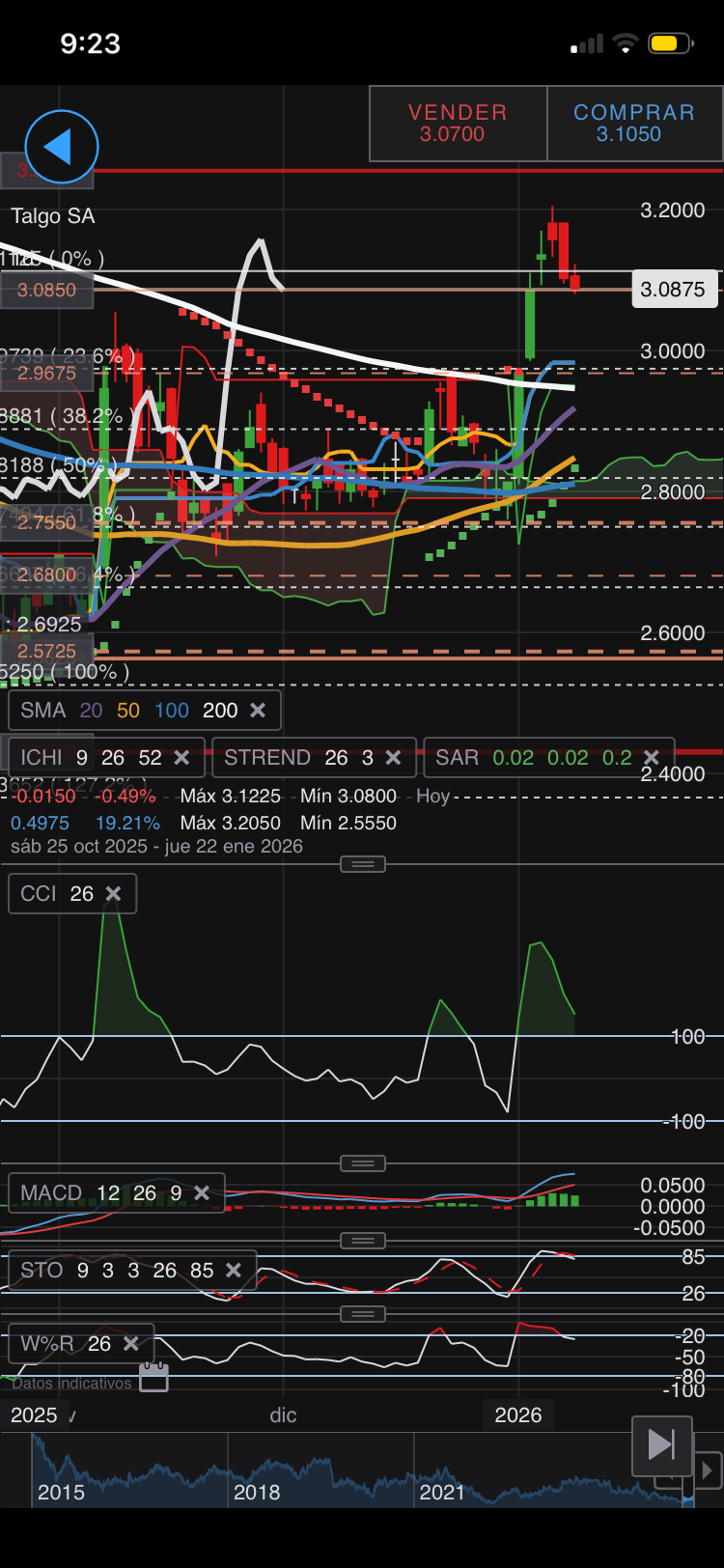Tap the Wi-Fi icon in status bar
The width and height of the screenshot is (724, 1568).
click(626, 43)
